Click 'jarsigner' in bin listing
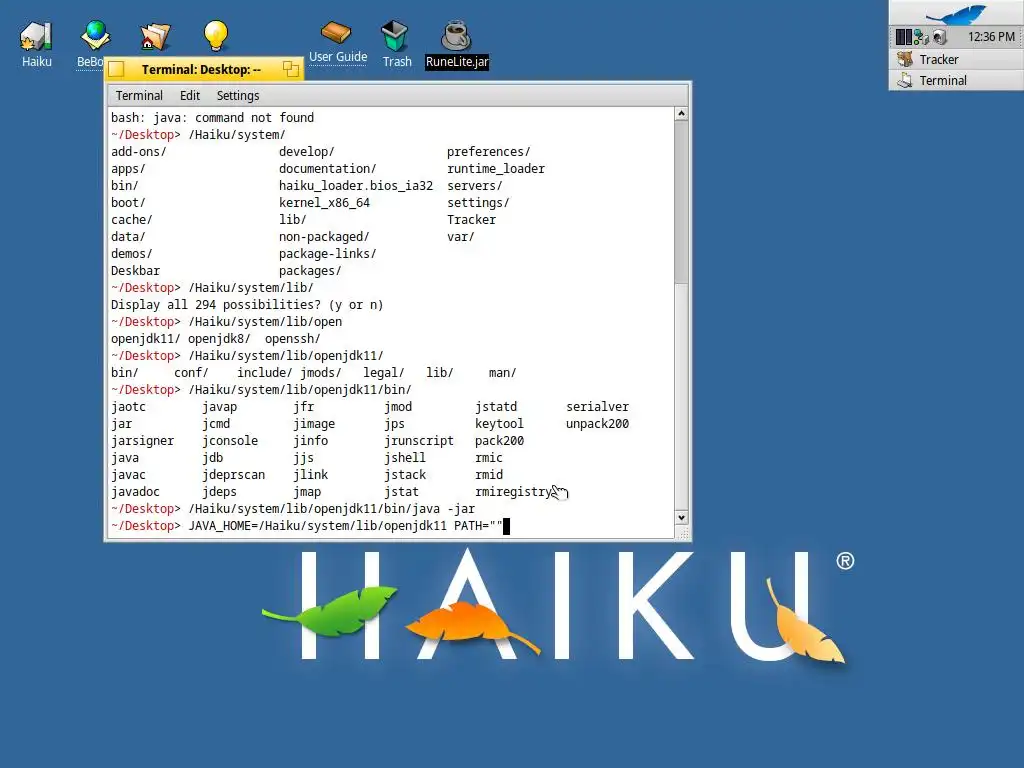 click(142, 441)
